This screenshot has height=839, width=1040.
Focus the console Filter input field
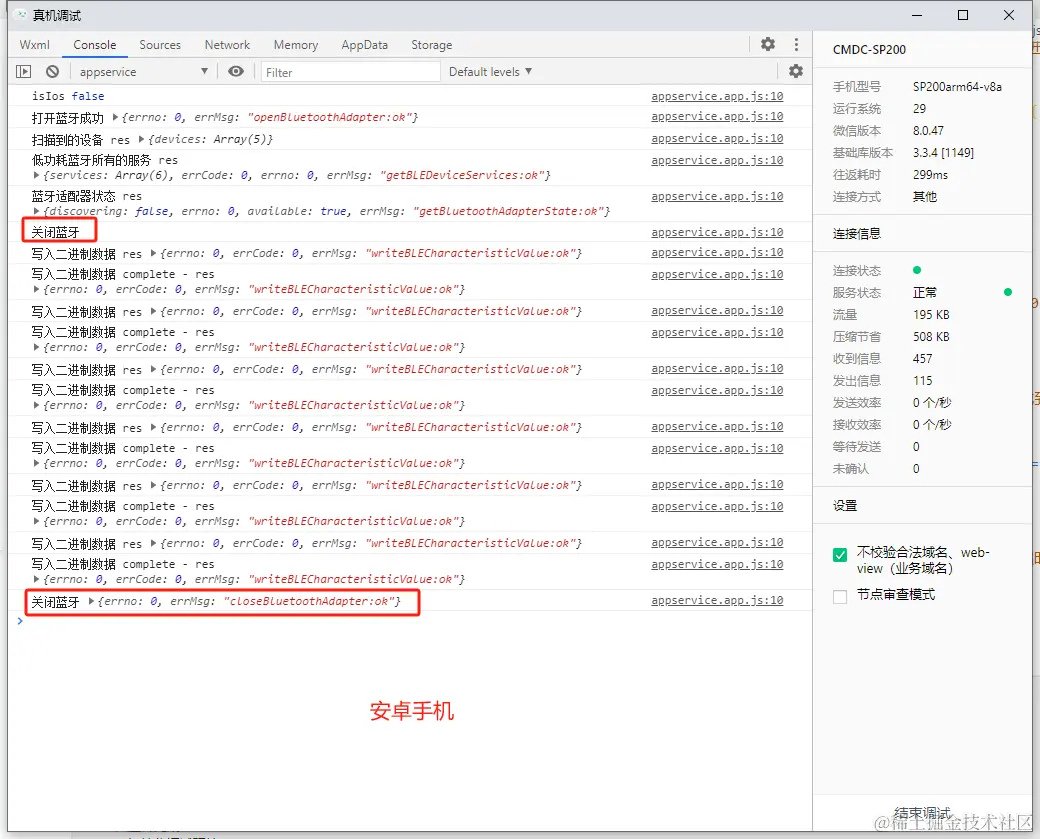350,72
